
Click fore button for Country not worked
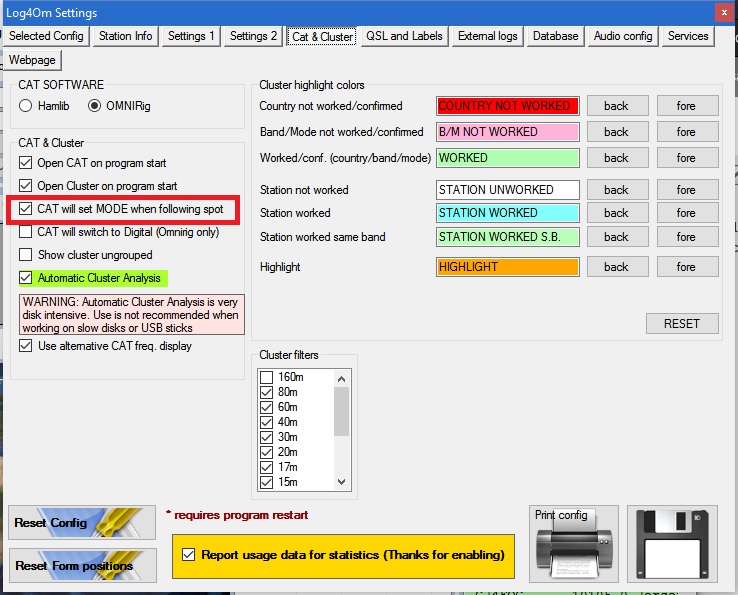(x=688, y=106)
